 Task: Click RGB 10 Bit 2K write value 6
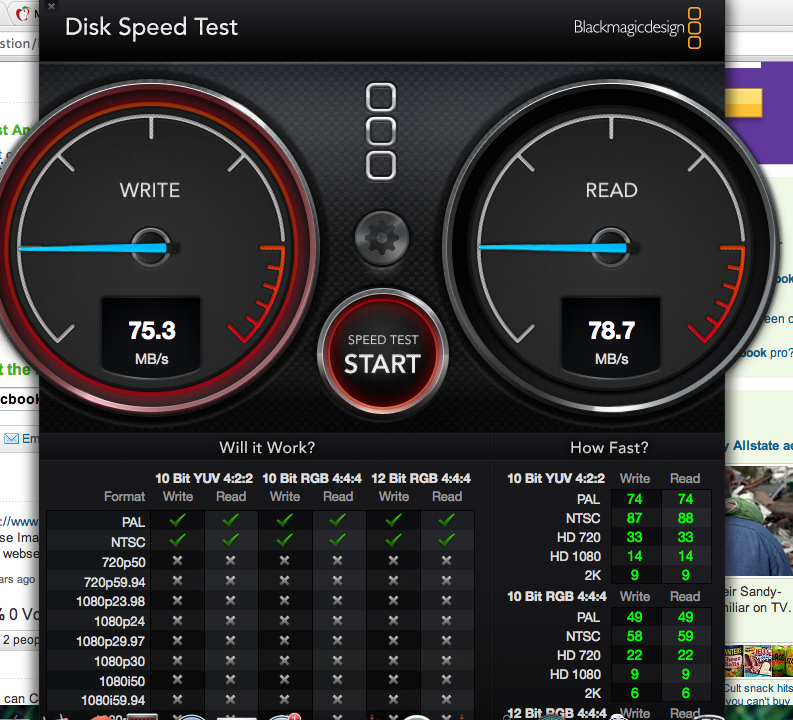(634, 693)
